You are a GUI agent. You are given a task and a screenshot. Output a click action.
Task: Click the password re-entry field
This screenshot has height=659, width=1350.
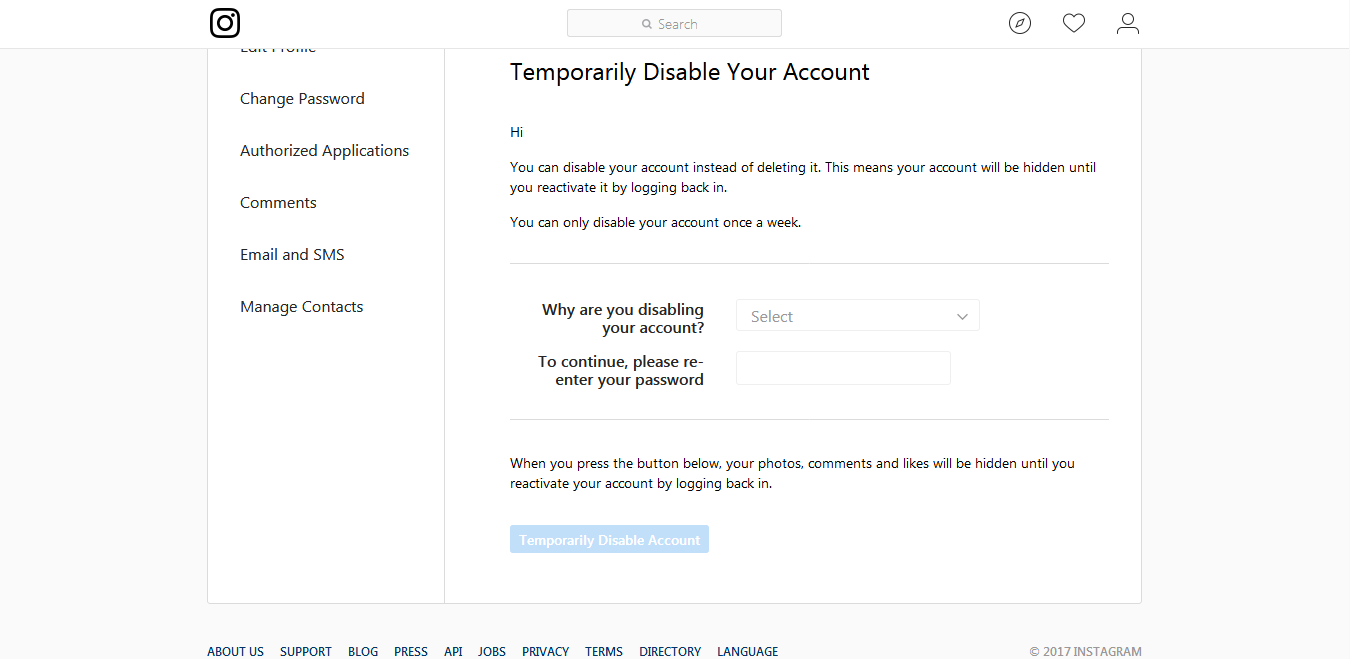pyautogui.click(x=843, y=368)
